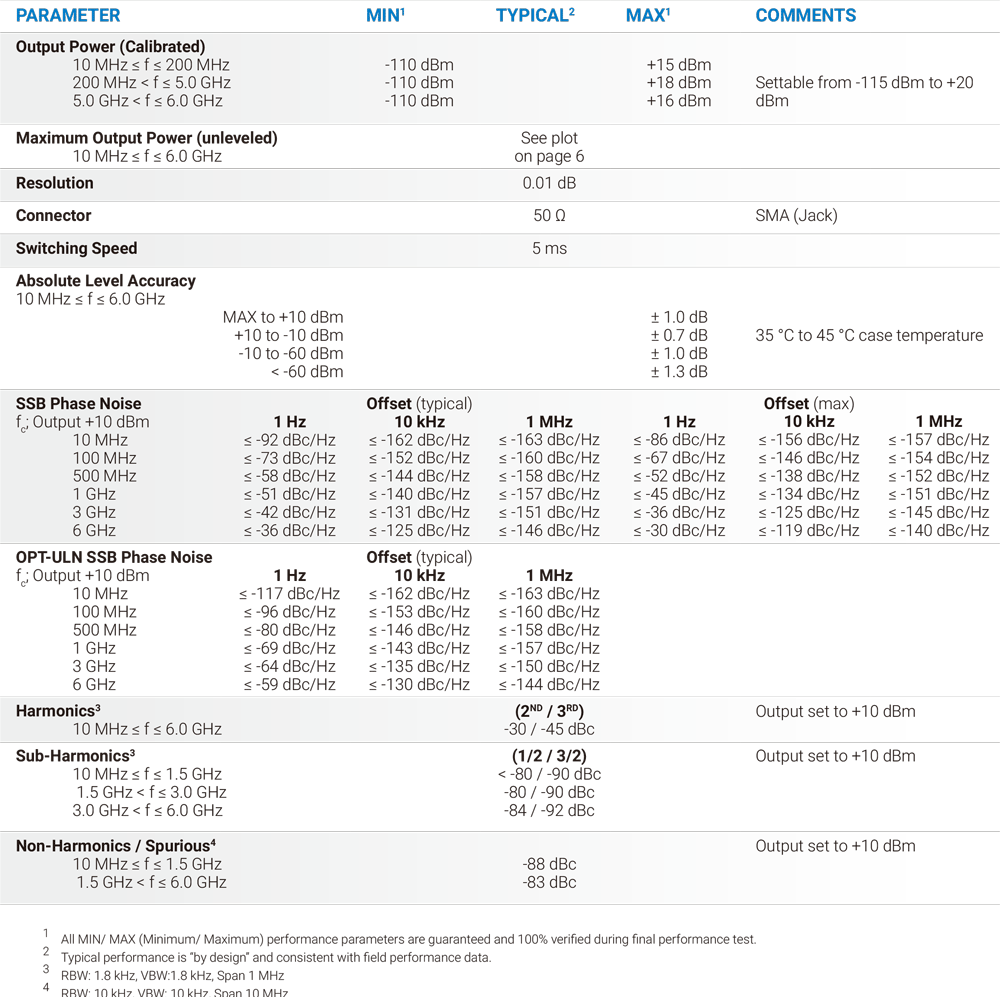The height and width of the screenshot is (997, 1000).
Task: Click the Output Power (Calibrated) row title
Action: tap(110, 47)
